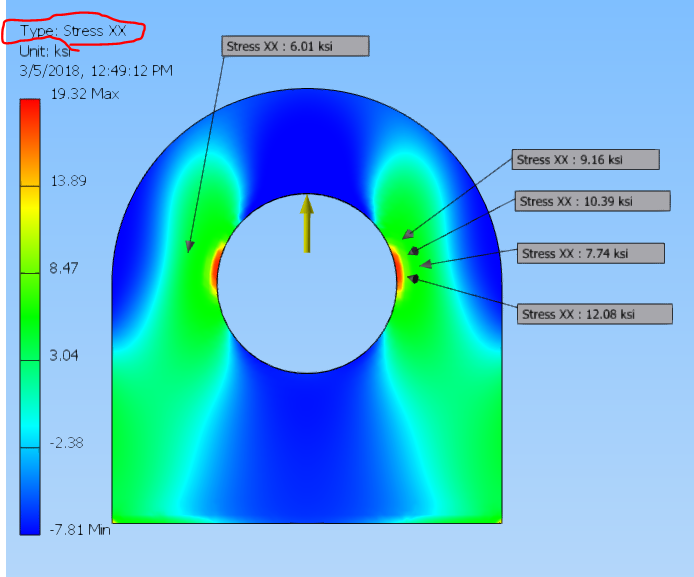Select the Stress XX 12.08 ksi probe label
Image resolution: width=694 pixels, height=577 pixels.
(x=594, y=314)
